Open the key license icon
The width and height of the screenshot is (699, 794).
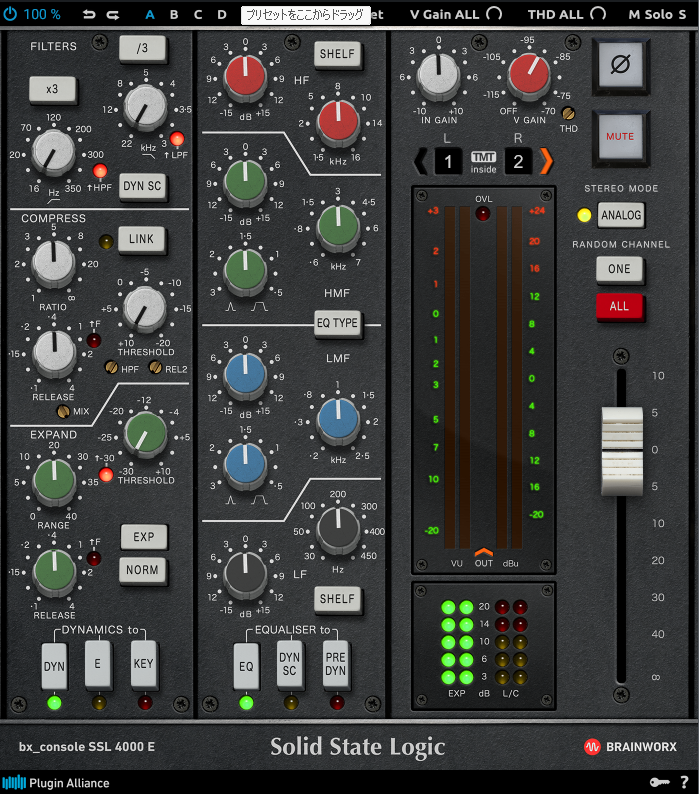coord(659,782)
